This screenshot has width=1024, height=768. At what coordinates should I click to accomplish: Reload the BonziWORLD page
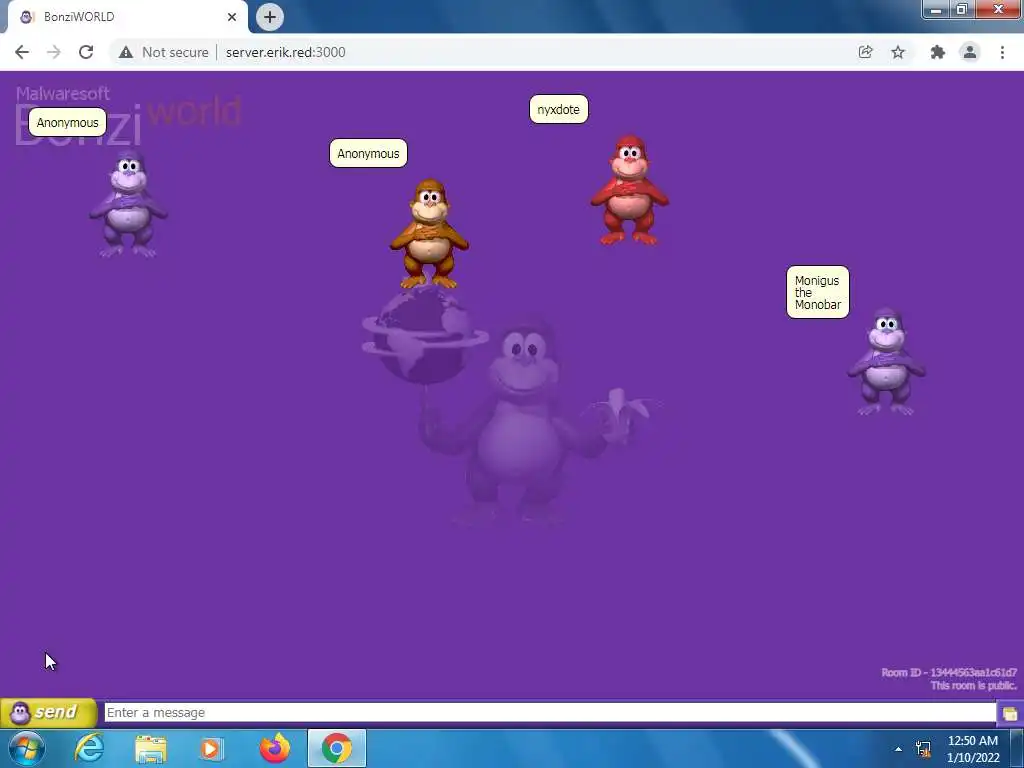(x=86, y=52)
